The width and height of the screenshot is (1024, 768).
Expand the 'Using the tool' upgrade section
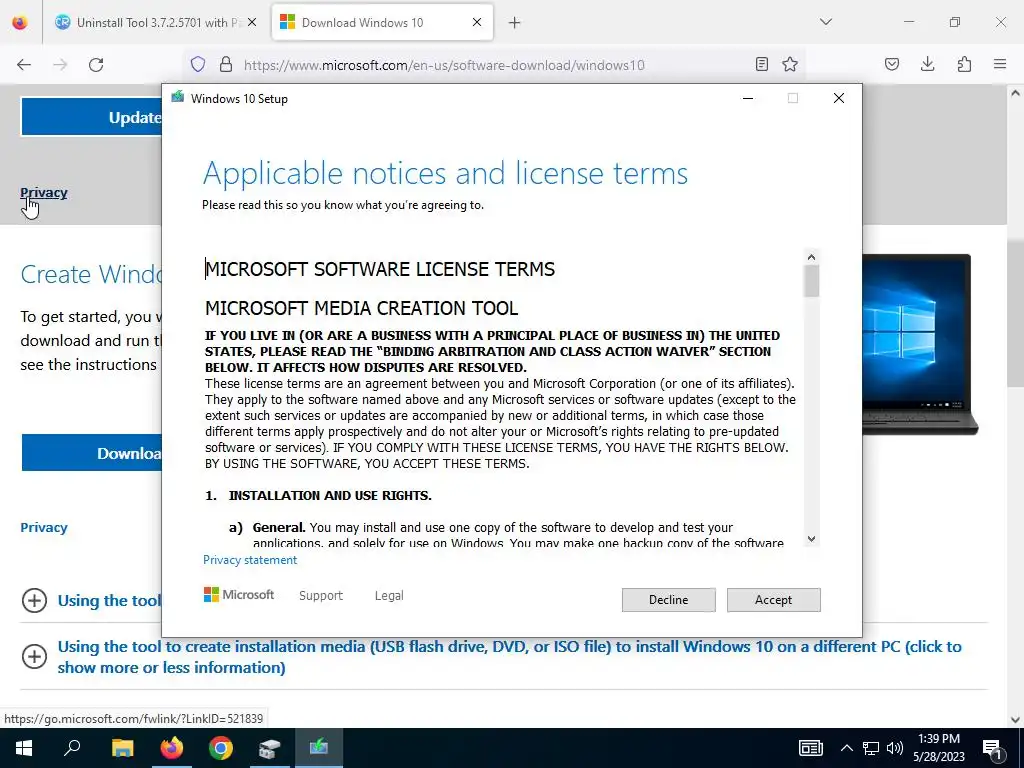(x=34, y=600)
